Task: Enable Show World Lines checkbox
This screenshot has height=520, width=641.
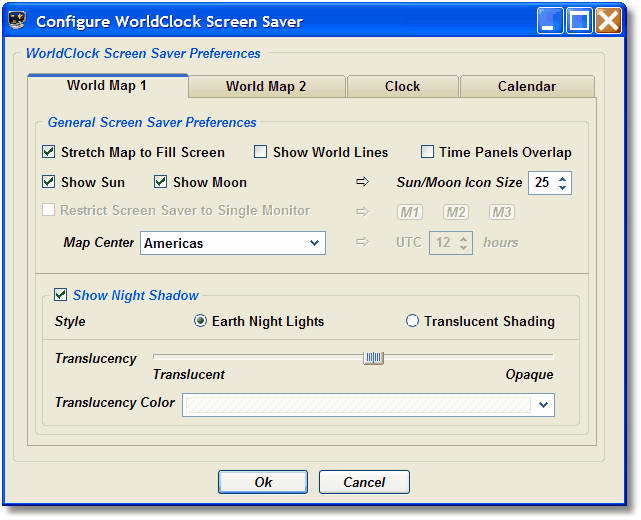Action: click(260, 152)
